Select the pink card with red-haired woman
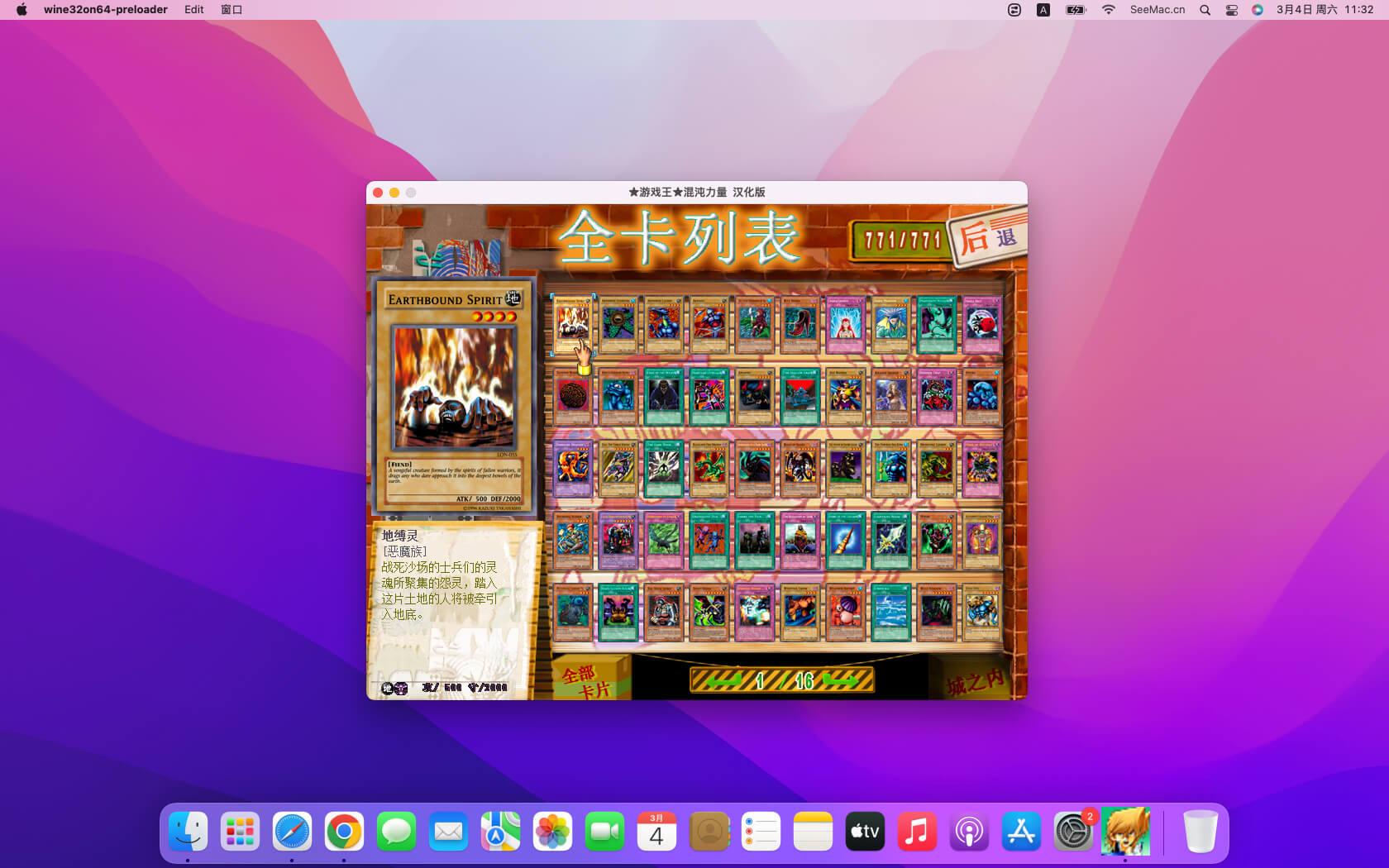This screenshot has height=868, width=1389. point(846,324)
